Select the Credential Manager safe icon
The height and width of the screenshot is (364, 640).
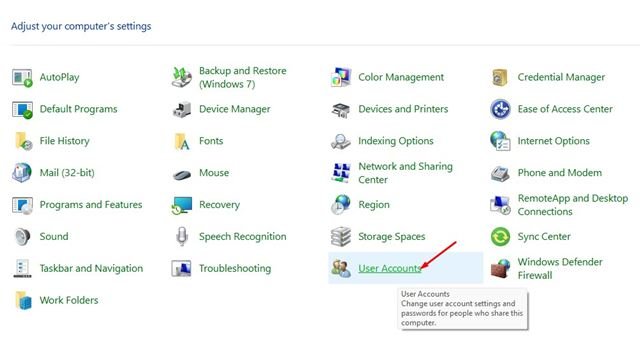click(500, 78)
